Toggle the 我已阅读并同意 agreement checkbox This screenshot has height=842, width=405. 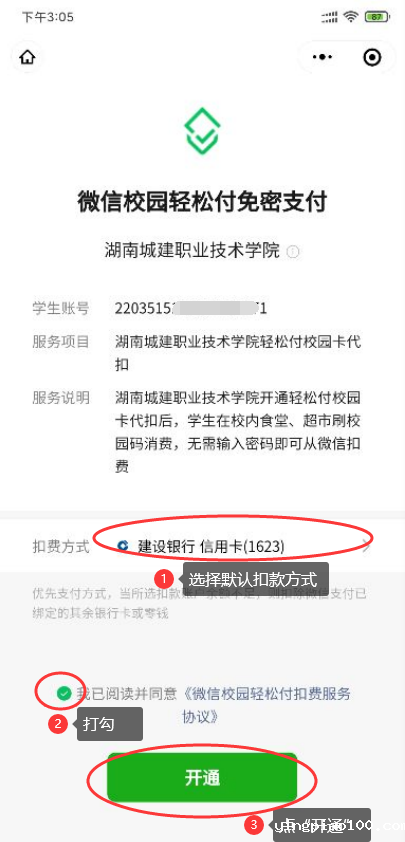tap(64, 694)
